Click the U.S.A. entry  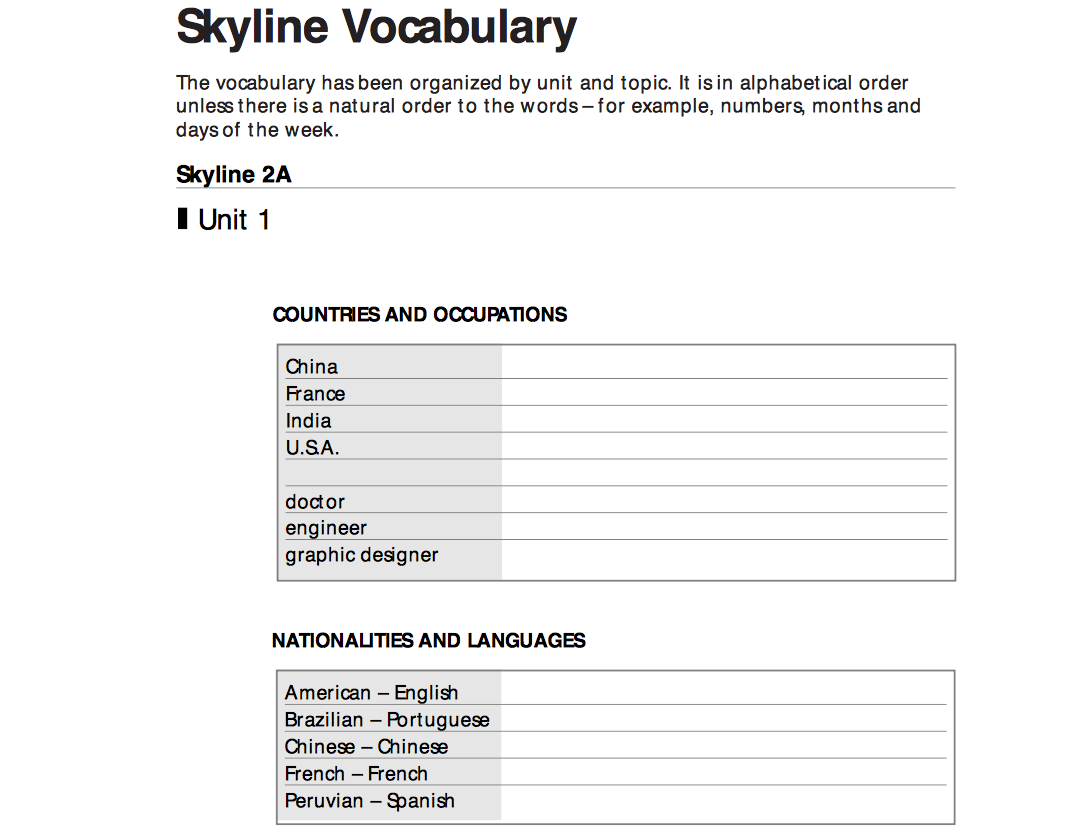313,448
